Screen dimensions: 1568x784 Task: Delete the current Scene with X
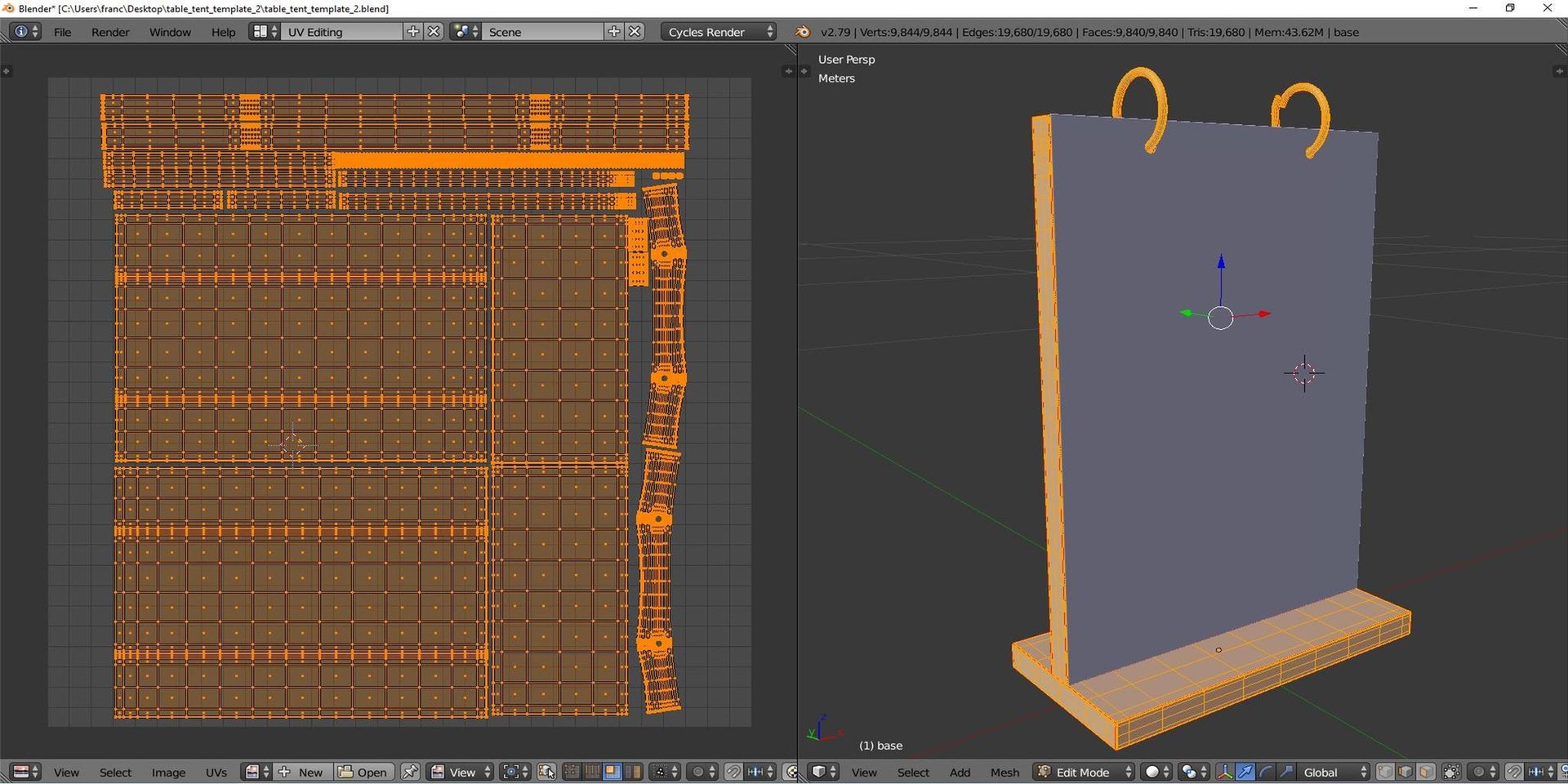point(635,32)
